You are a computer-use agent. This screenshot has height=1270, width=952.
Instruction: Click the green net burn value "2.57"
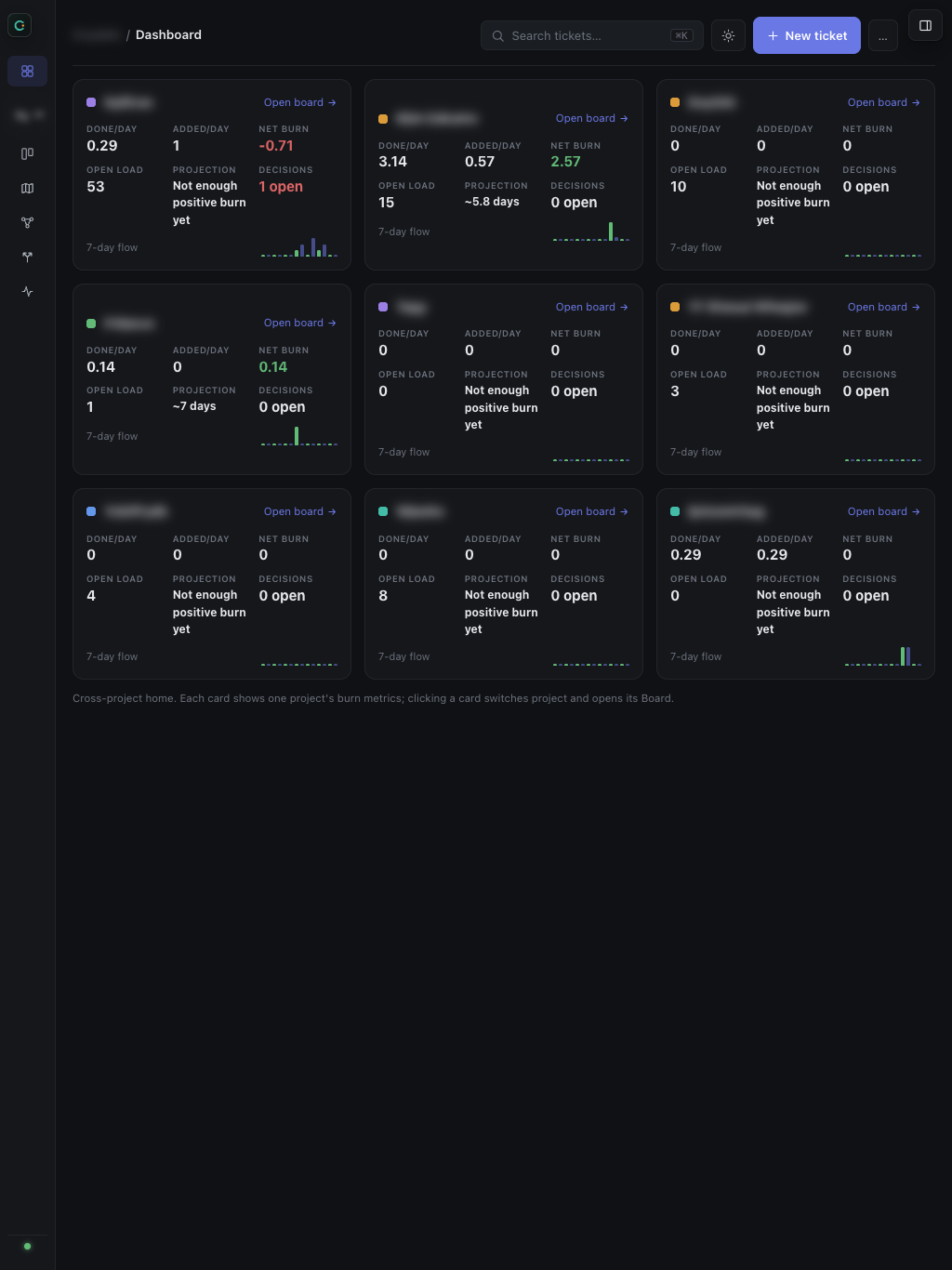point(565,162)
